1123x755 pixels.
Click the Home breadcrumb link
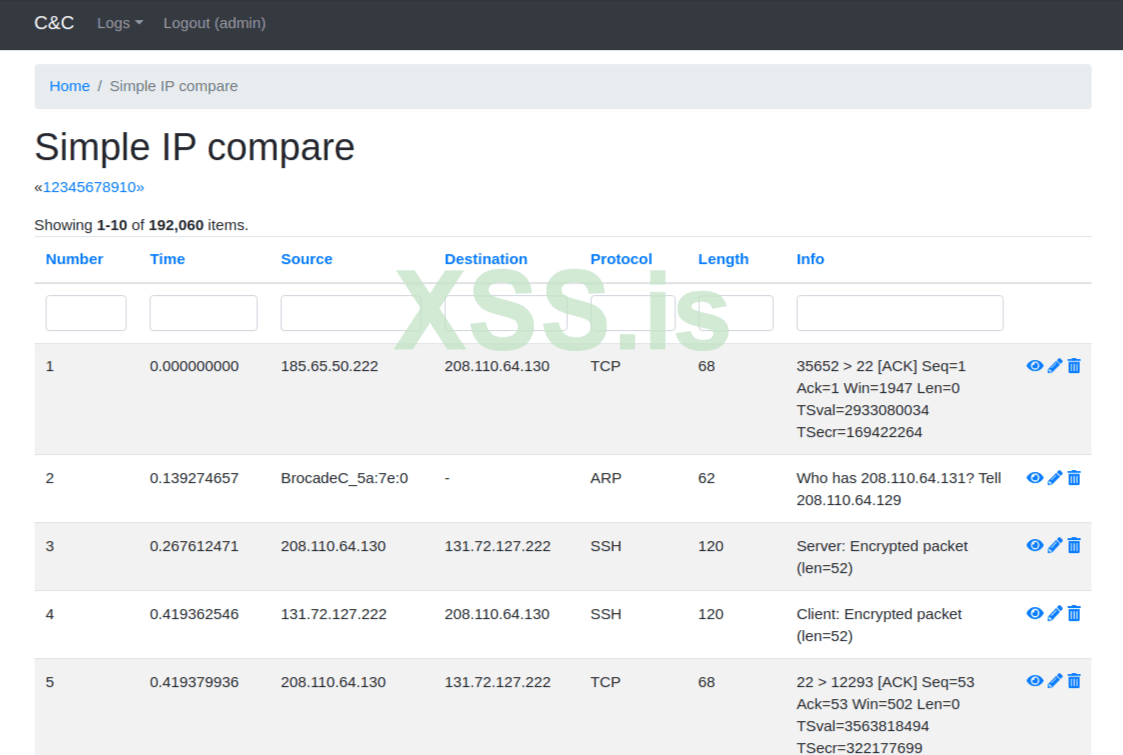coord(70,86)
